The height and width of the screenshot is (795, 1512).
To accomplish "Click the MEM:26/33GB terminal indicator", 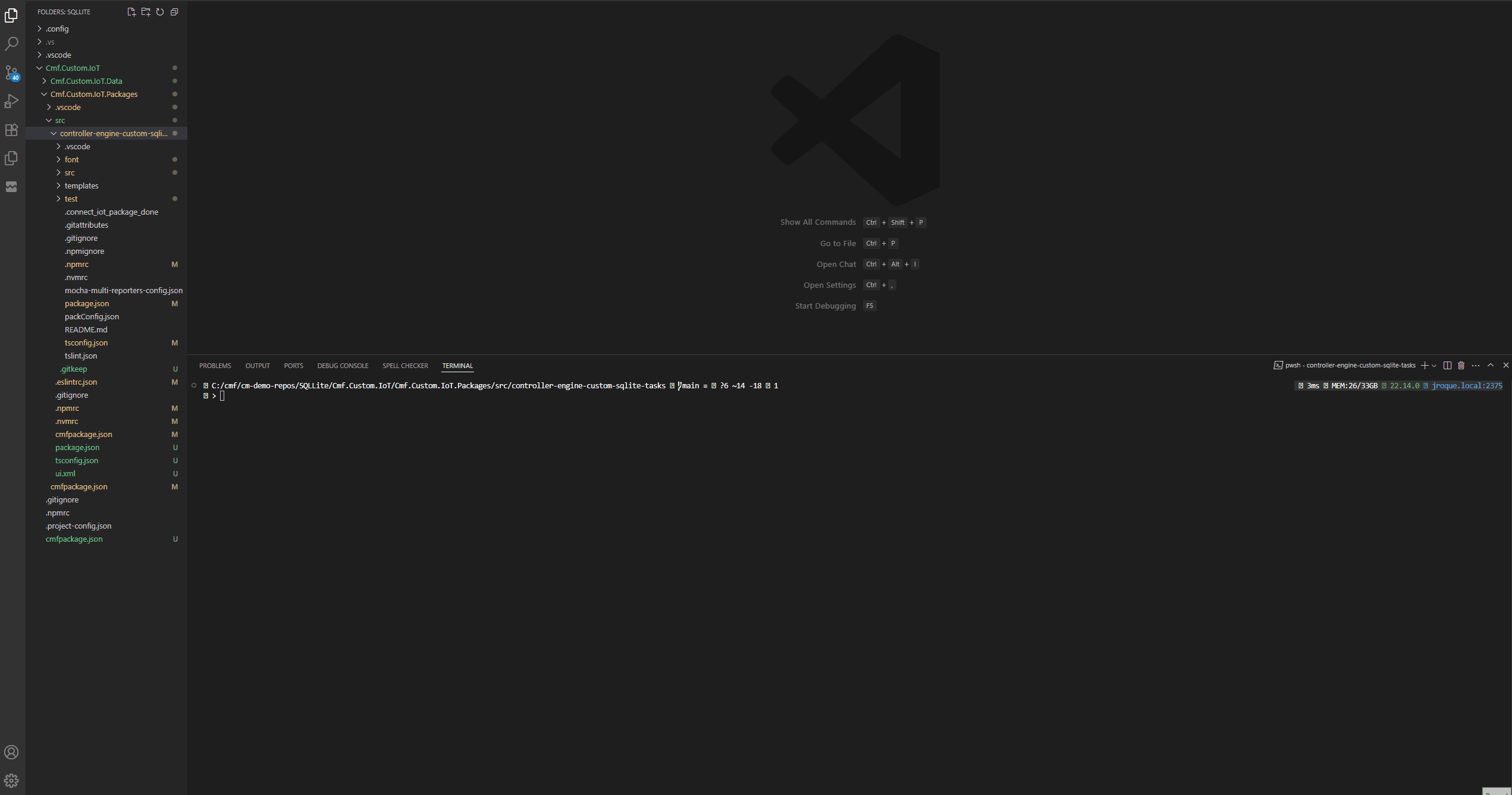I will coord(1354,386).
